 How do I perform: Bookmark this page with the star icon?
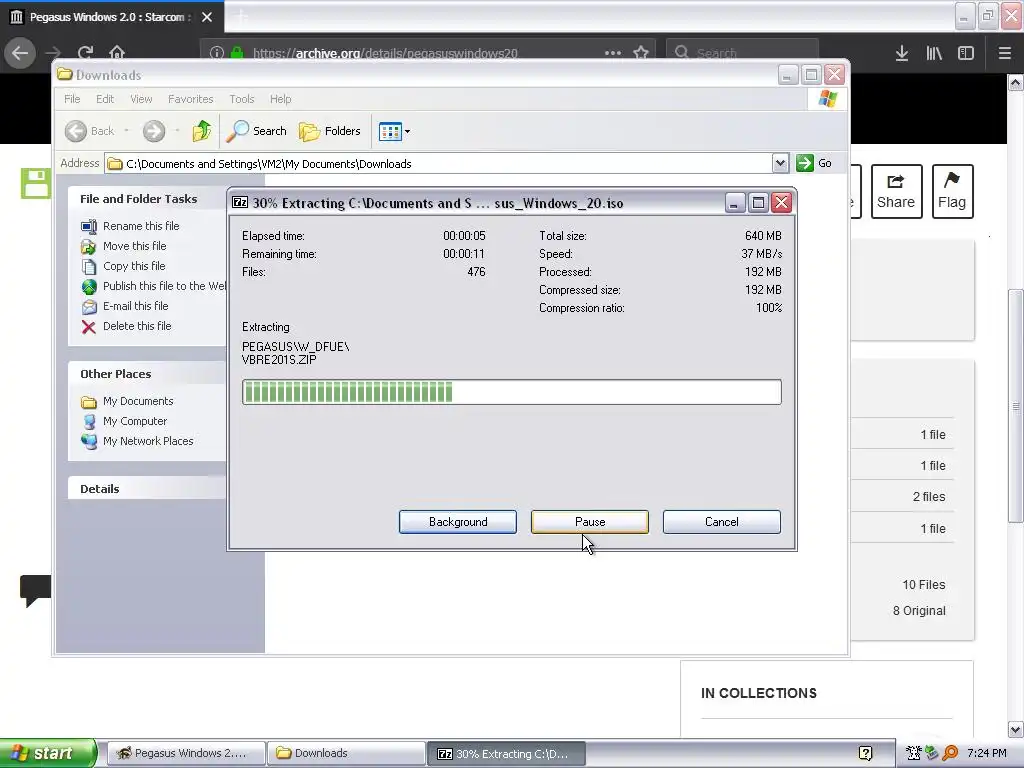[x=641, y=53]
